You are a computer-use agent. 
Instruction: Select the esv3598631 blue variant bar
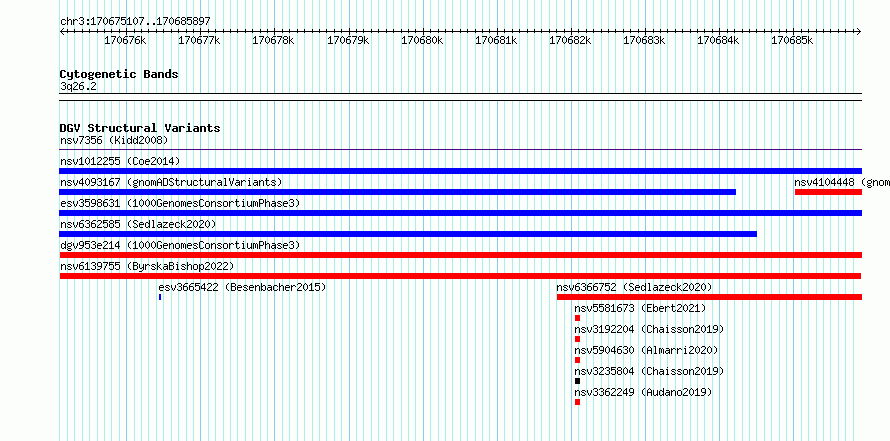pyautogui.click(x=461, y=213)
